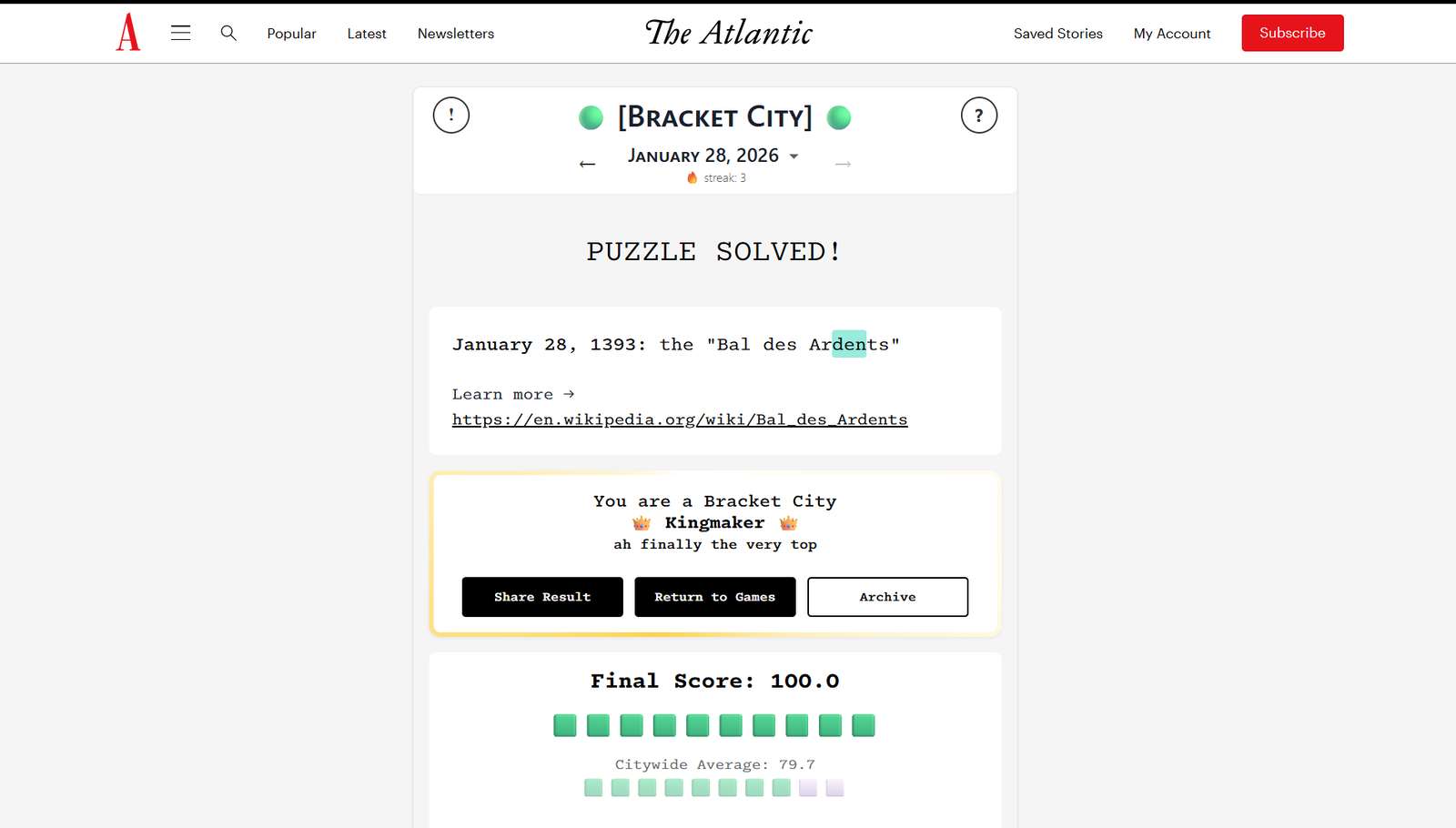Image resolution: width=1456 pixels, height=828 pixels.
Task: Open the Bal des Ardents Wikipedia link
Action: point(680,419)
